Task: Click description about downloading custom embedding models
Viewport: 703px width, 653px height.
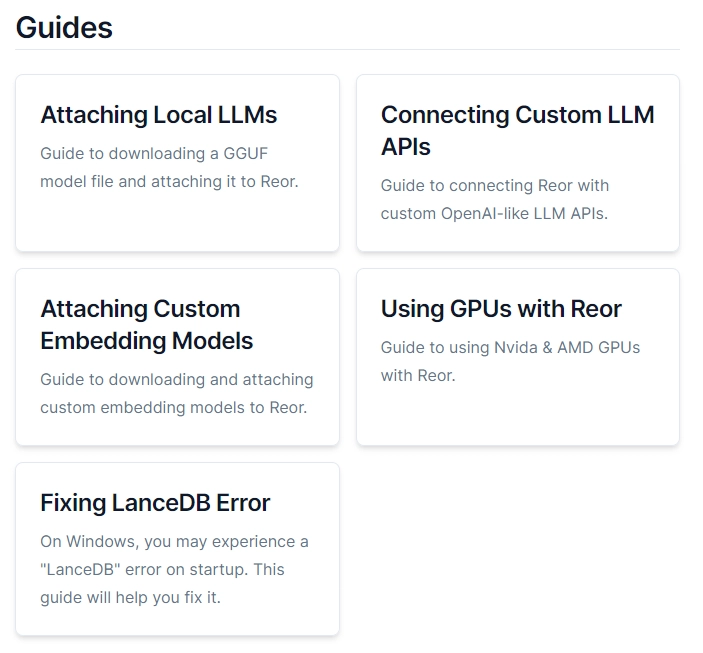Action: click(x=176, y=393)
